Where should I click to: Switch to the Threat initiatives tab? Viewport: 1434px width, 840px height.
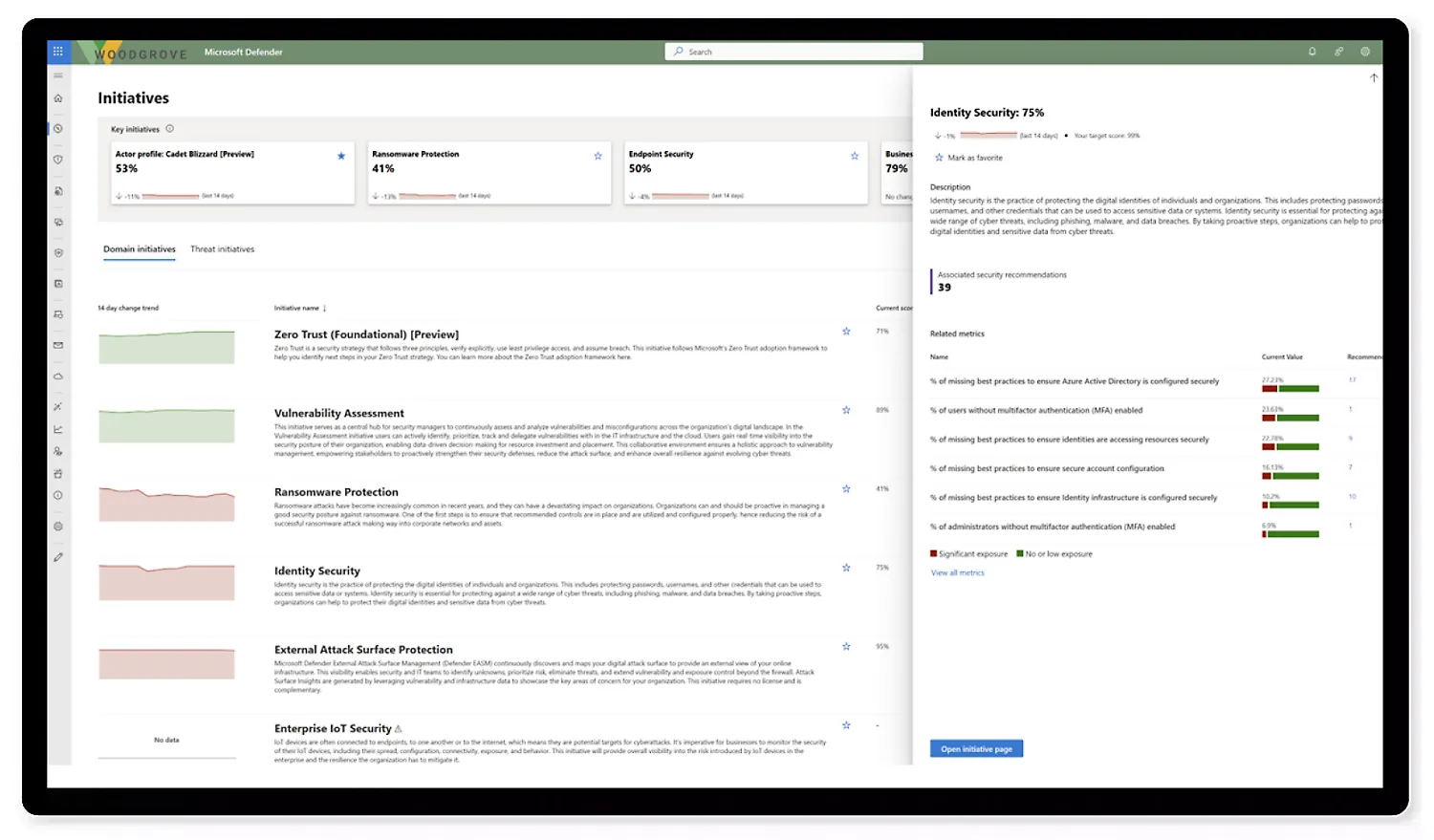(223, 249)
